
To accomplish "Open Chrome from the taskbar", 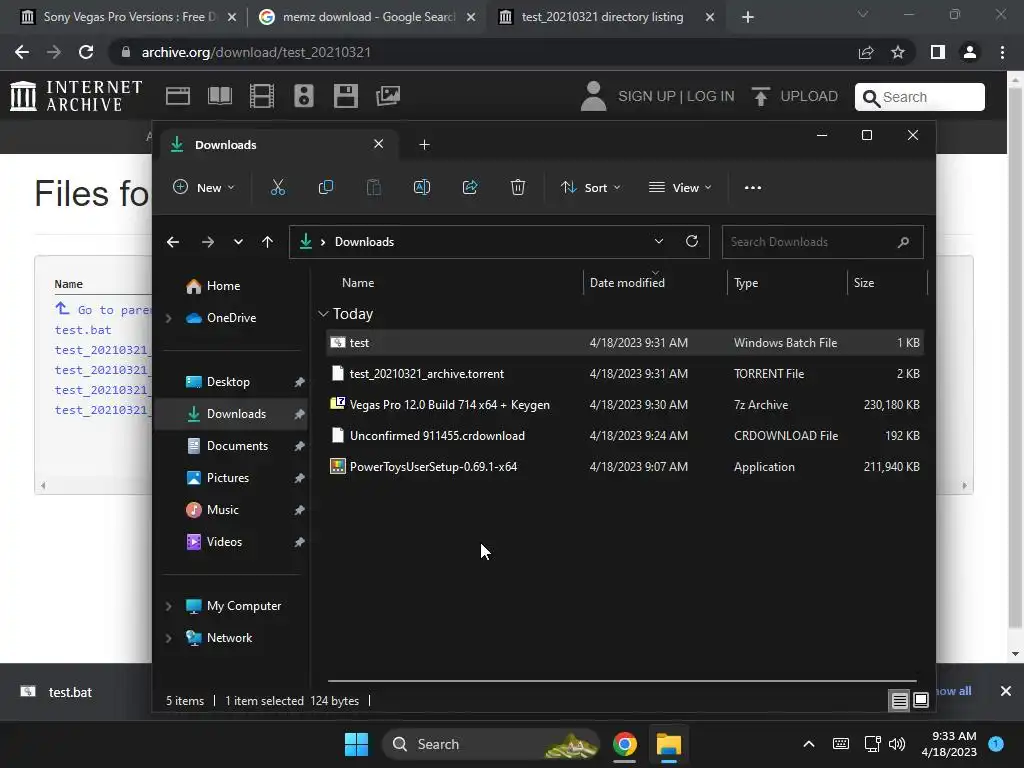I will pos(625,744).
